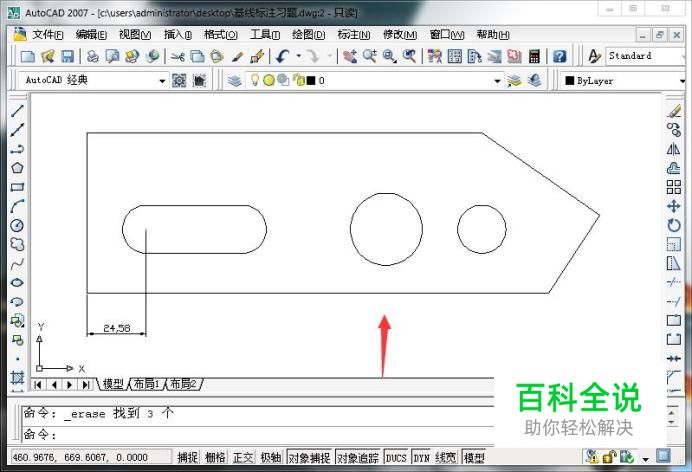
Task: Click the Offset tool
Action: pos(673,168)
